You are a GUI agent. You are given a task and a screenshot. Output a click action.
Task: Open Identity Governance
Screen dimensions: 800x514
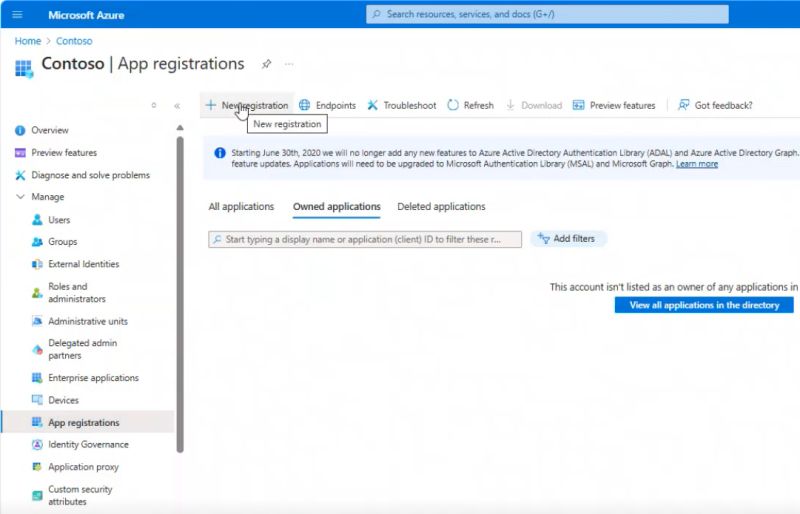pos(88,445)
